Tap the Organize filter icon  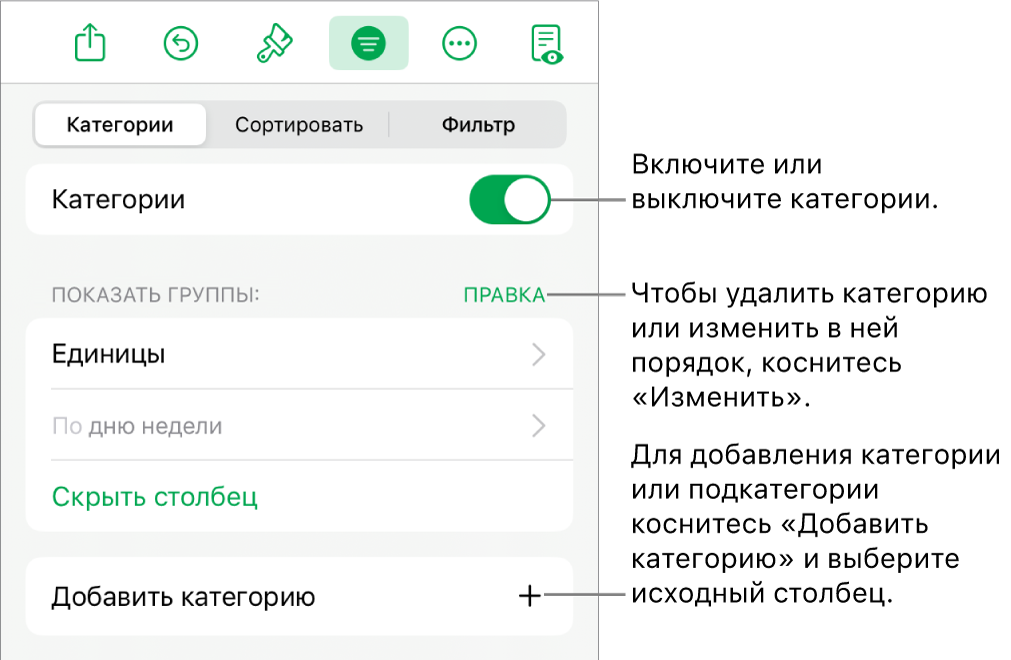pos(368,43)
